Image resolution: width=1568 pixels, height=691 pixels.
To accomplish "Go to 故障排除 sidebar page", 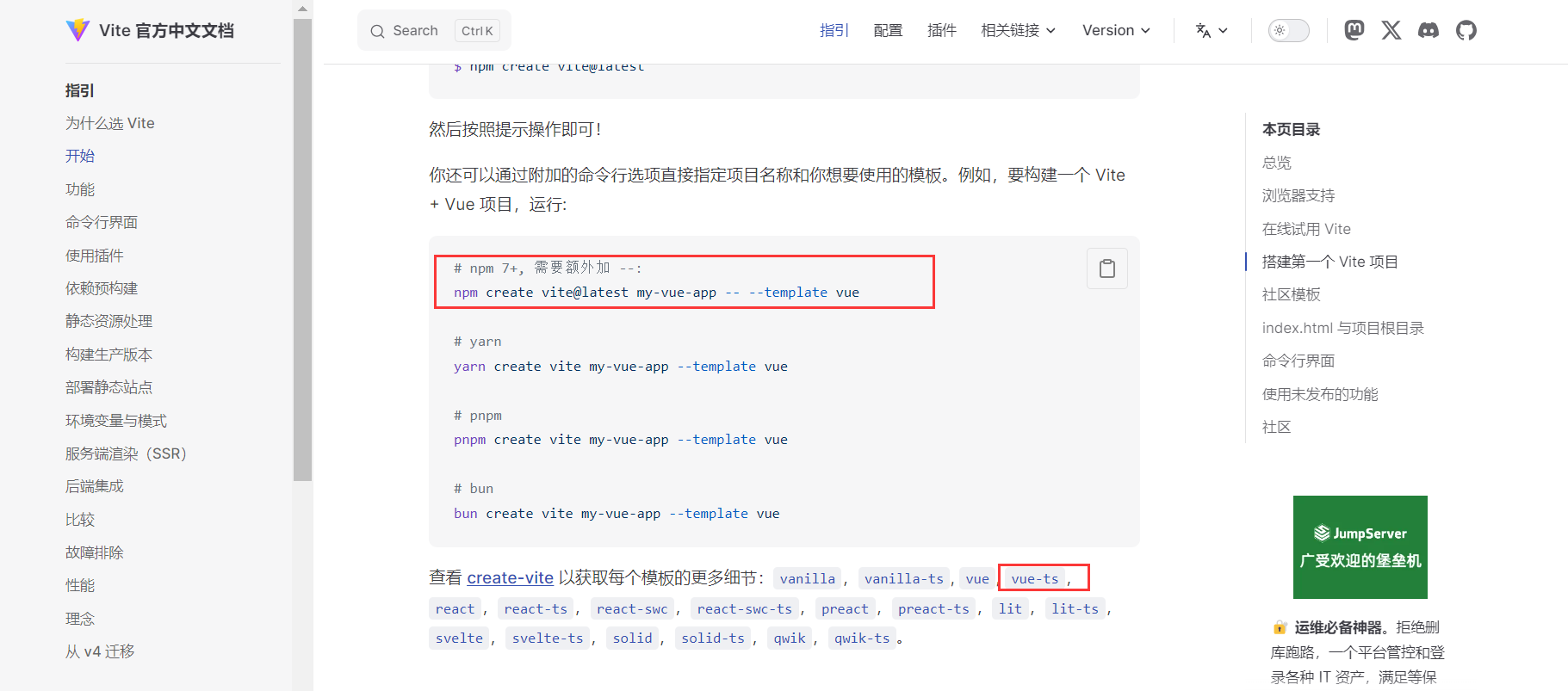I will coord(95,552).
